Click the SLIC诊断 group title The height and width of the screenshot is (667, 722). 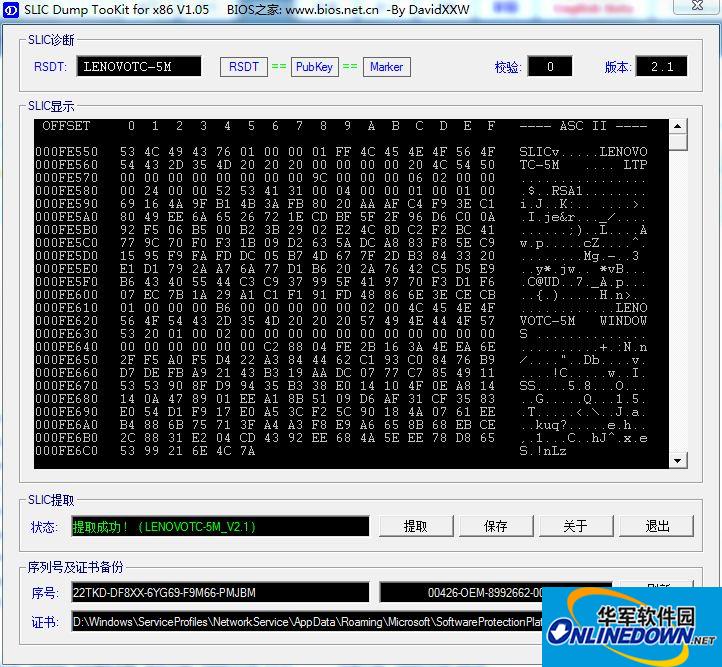point(51,40)
